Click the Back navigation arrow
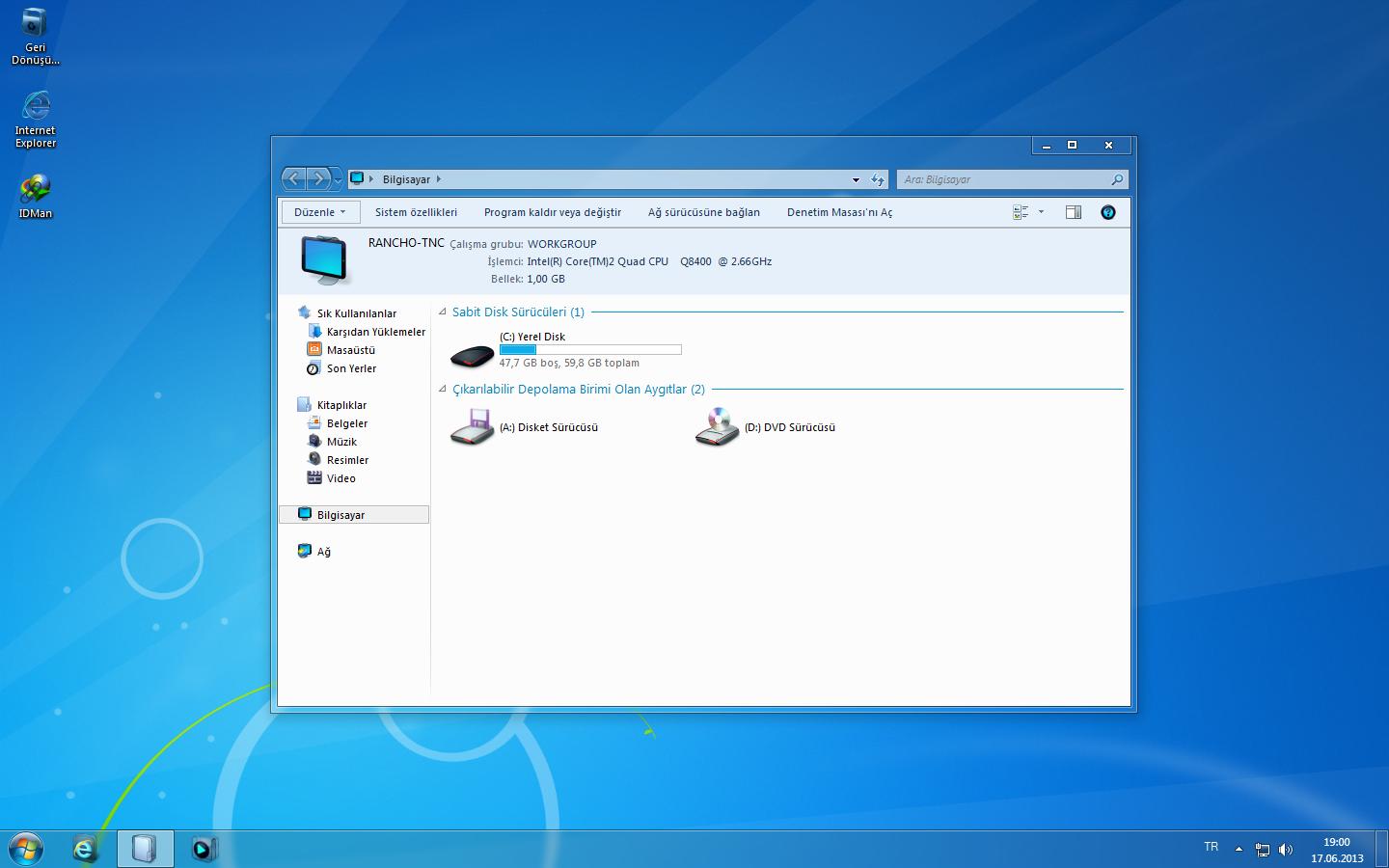 (294, 179)
